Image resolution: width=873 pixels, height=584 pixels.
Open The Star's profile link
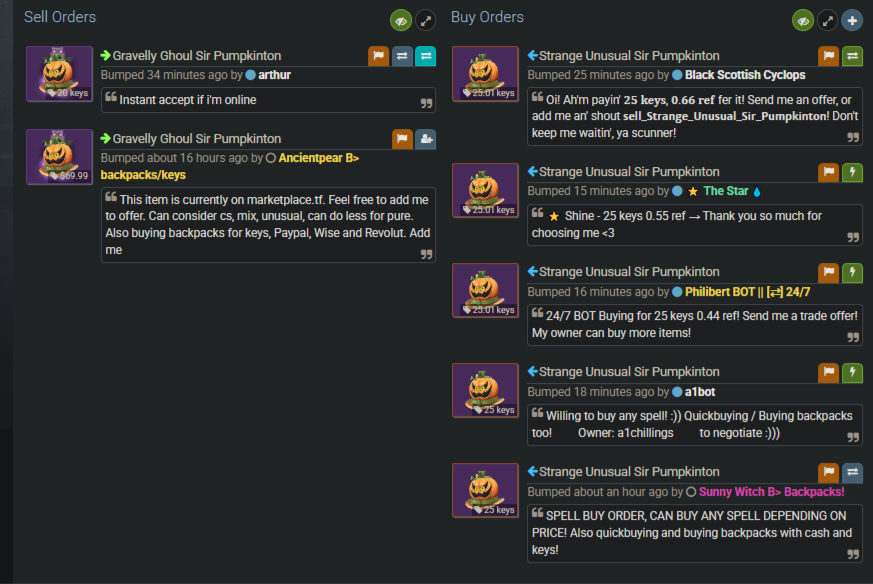(x=725, y=191)
